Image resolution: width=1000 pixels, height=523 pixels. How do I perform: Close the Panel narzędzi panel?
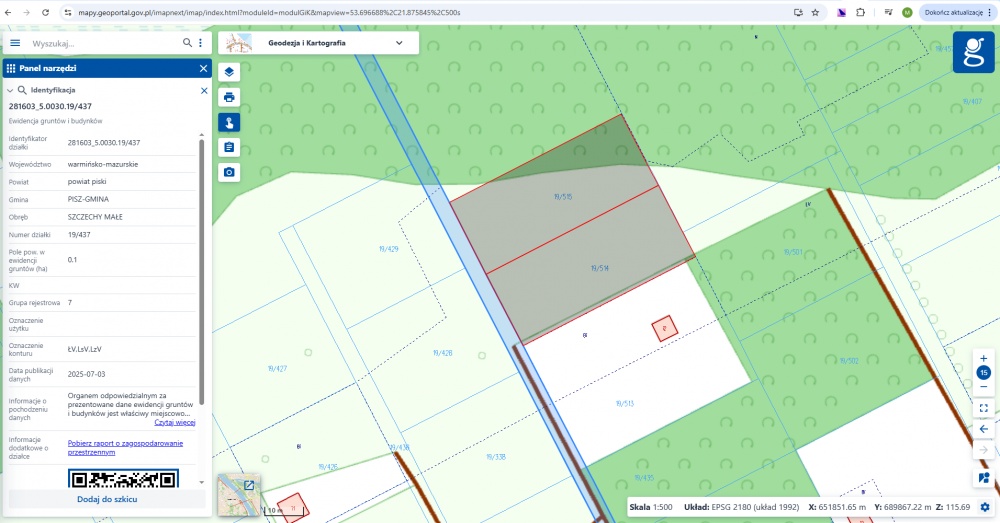tap(203, 68)
